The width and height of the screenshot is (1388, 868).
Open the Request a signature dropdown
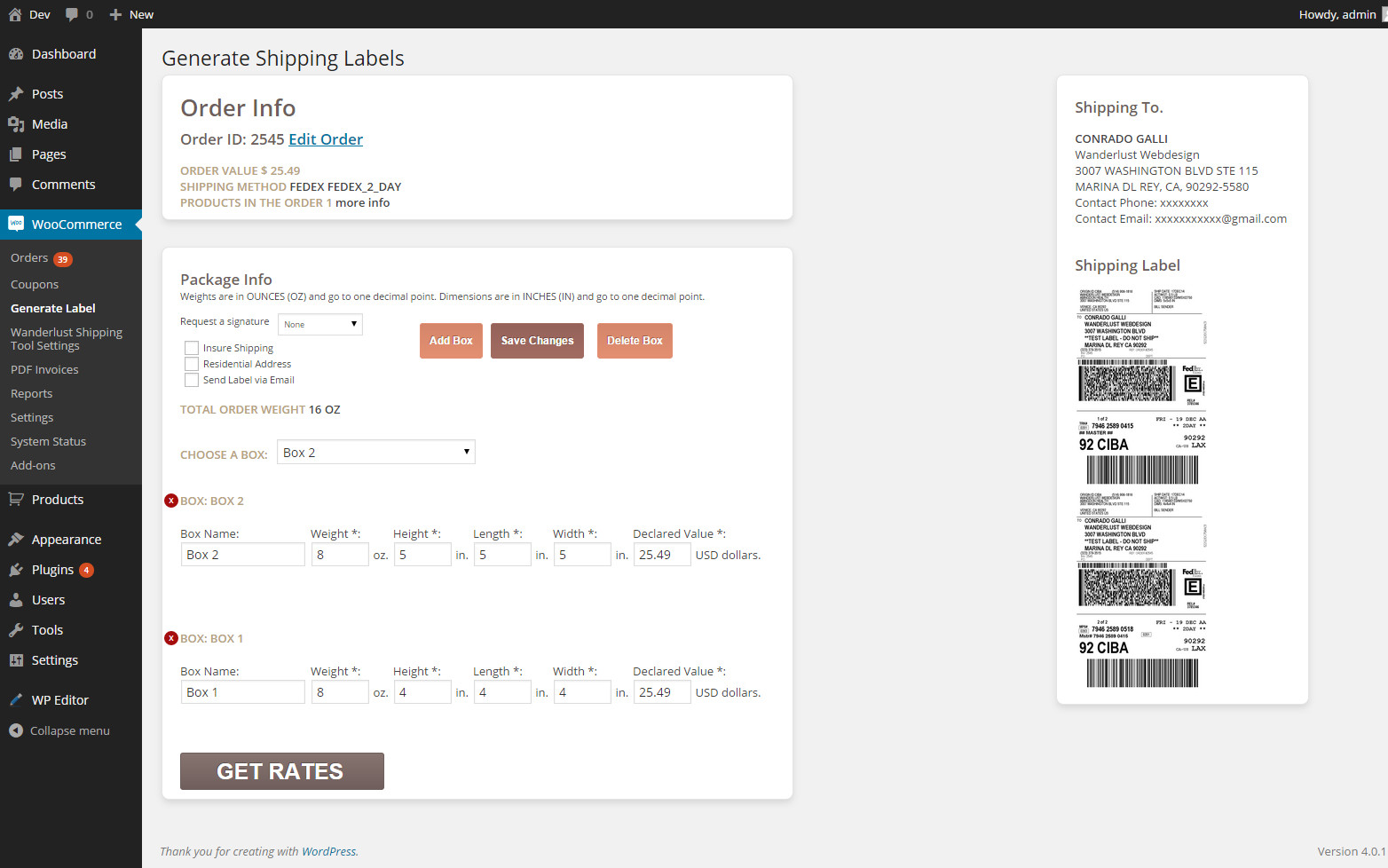coord(320,324)
